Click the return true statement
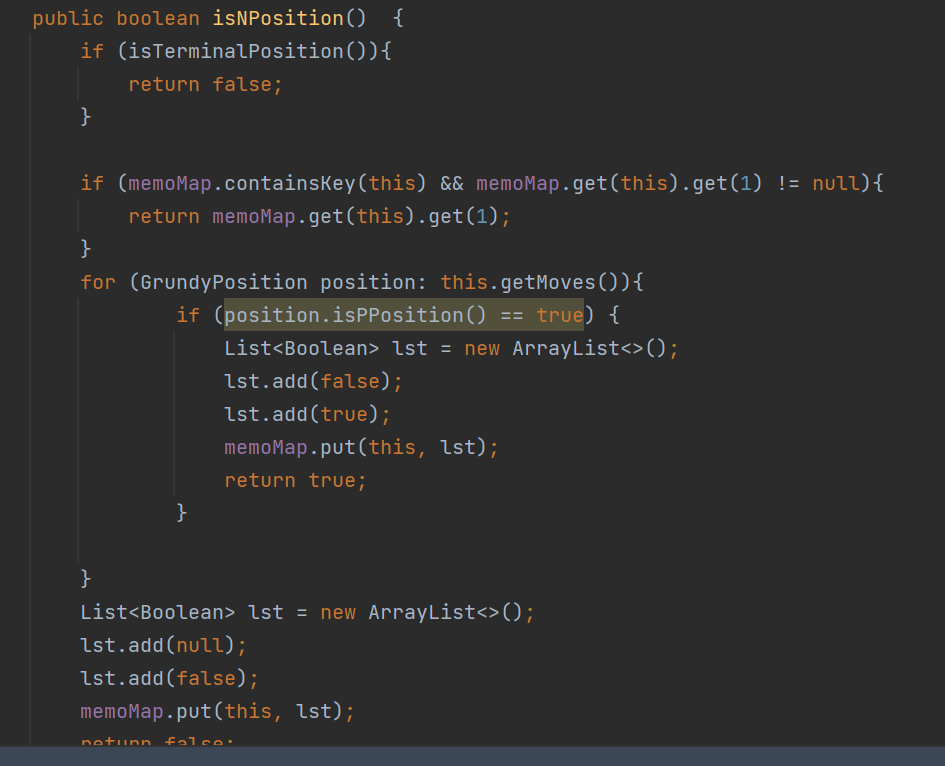This screenshot has width=945, height=766. (x=295, y=481)
